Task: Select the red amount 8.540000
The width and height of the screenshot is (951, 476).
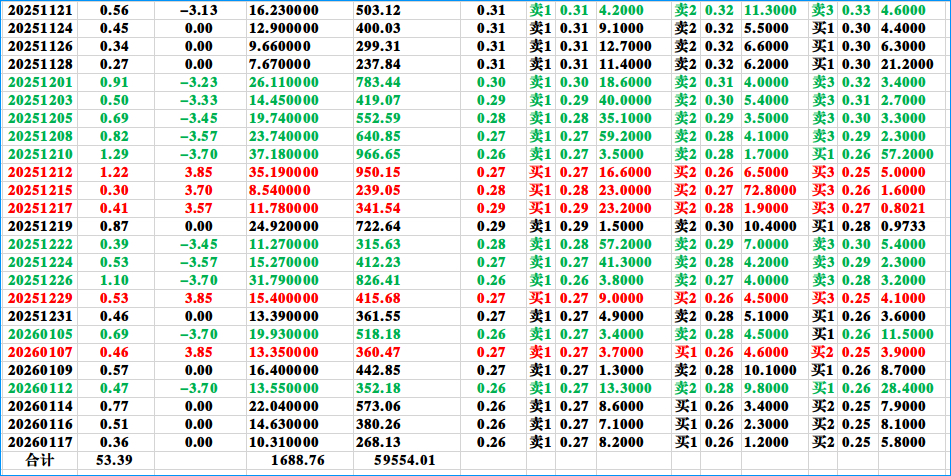Action: click(280, 190)
